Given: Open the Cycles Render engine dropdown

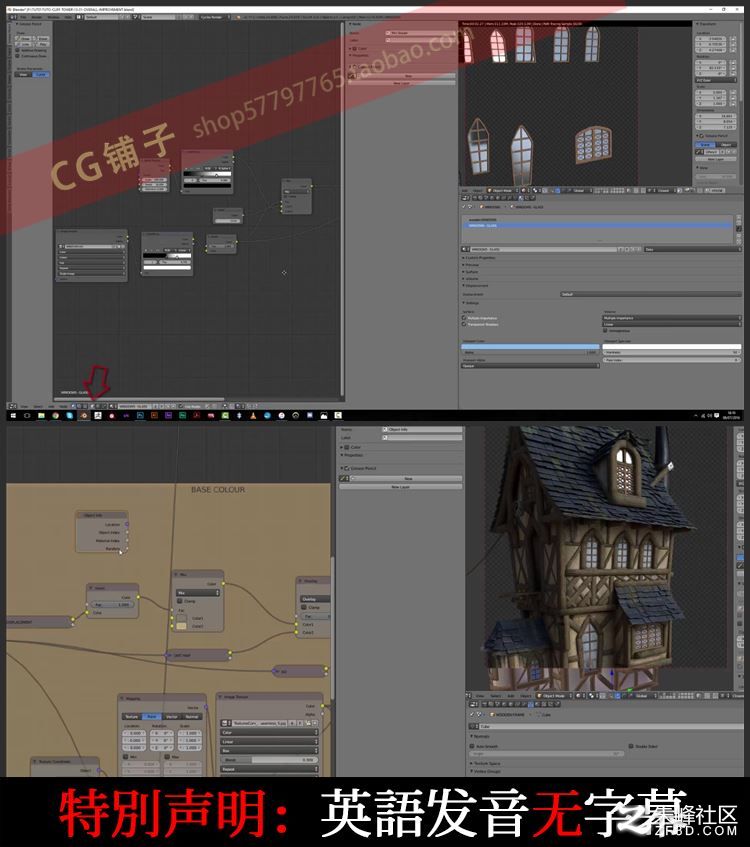Looking at the screenshot, I should [215, 17].
